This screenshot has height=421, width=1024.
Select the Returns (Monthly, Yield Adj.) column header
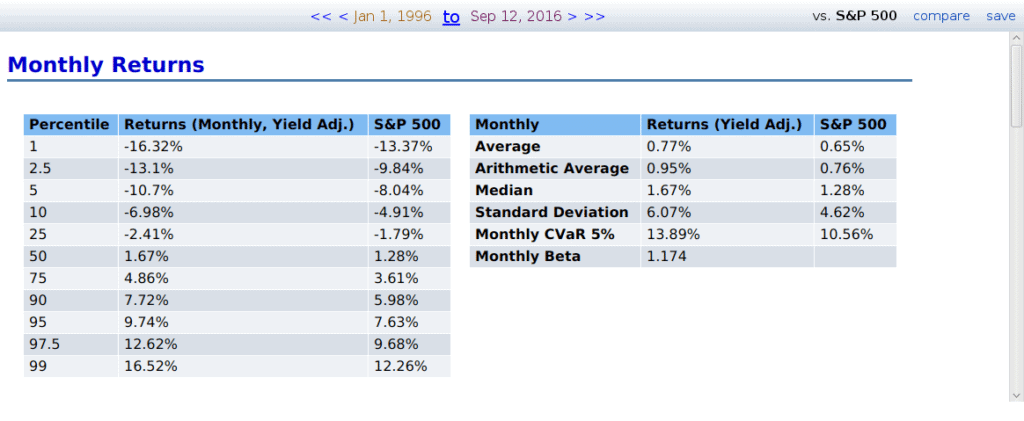click(239, 125)
